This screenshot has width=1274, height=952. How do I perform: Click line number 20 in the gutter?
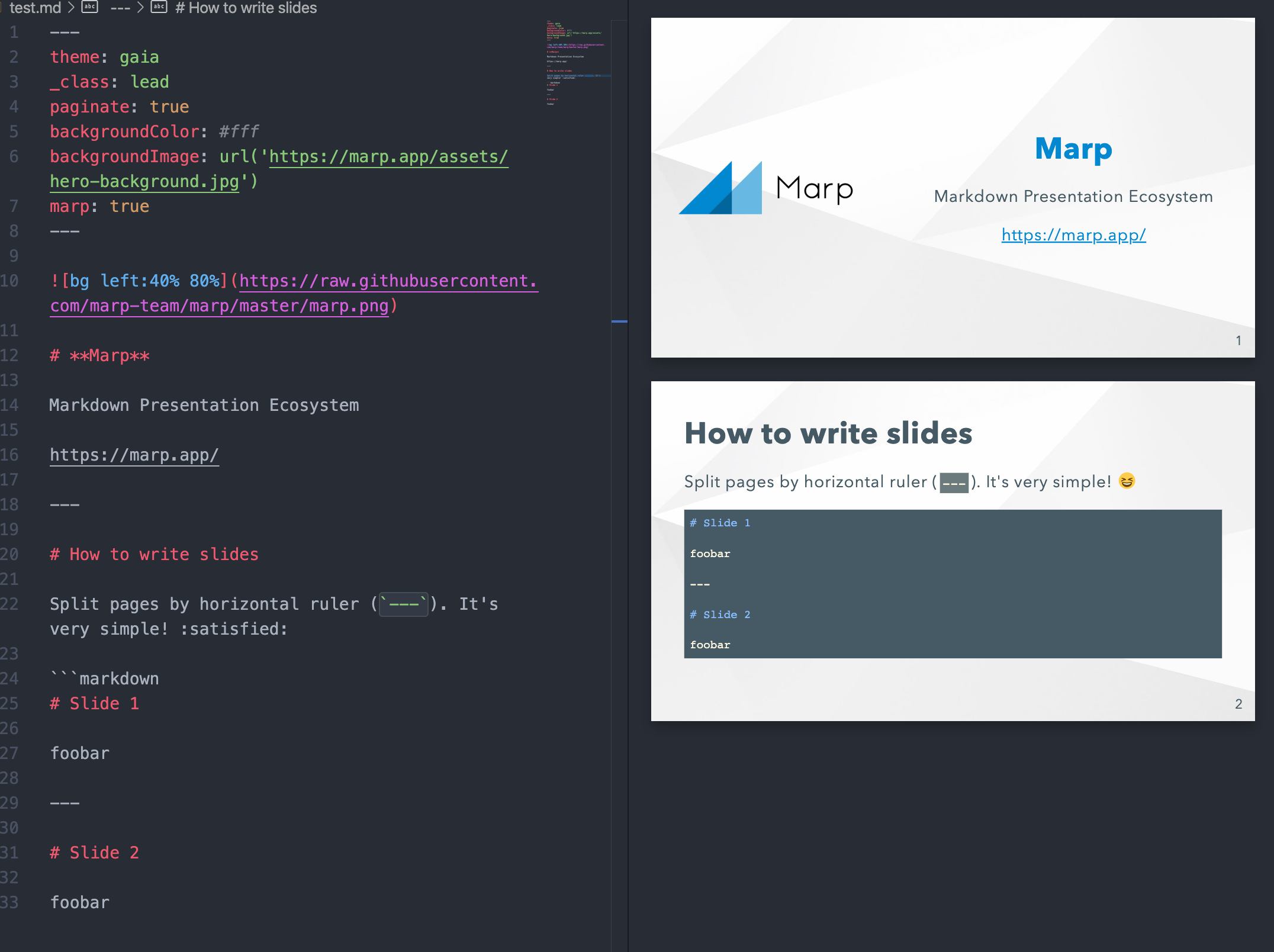point(10,554)
